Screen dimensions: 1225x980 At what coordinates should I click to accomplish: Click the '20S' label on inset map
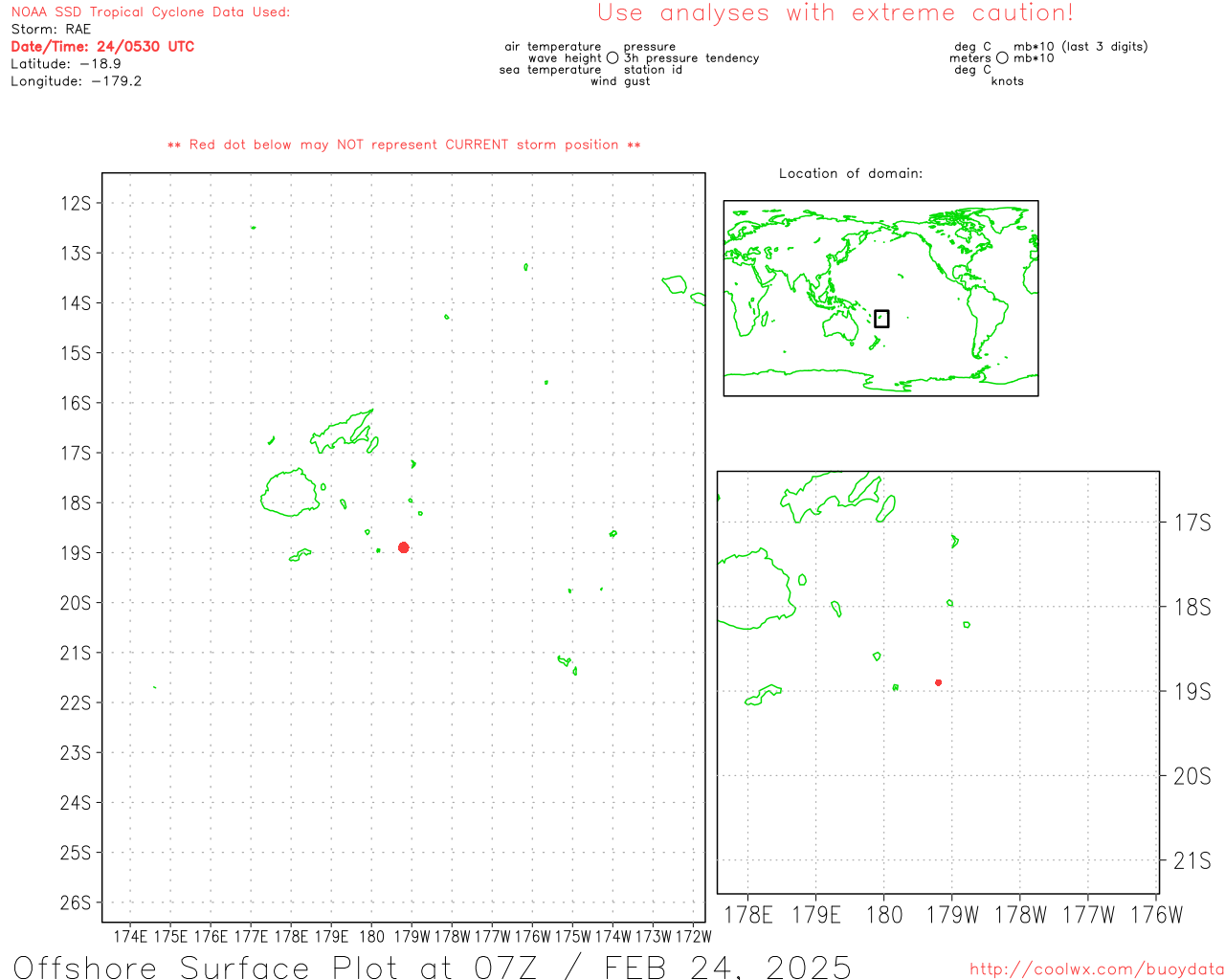click(x=1192, y=776)
